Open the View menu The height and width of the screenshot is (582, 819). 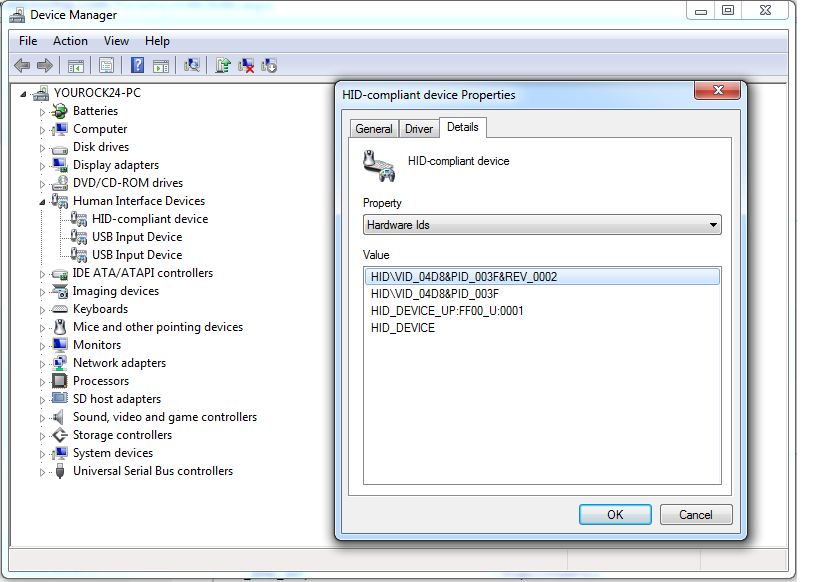click(116, 41)
